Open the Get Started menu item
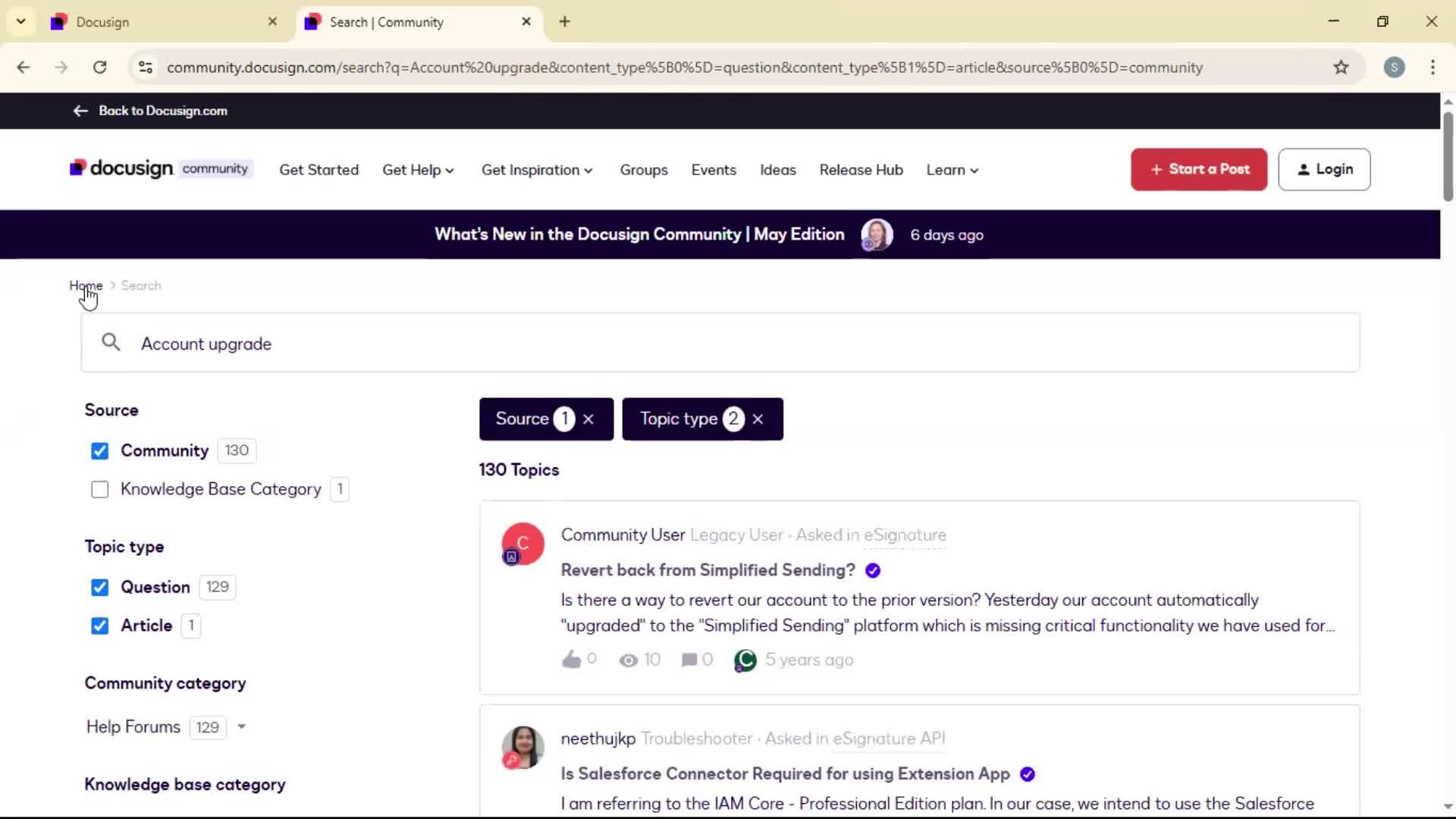The width and height of the screenshot is (1456, 819). 318,170
